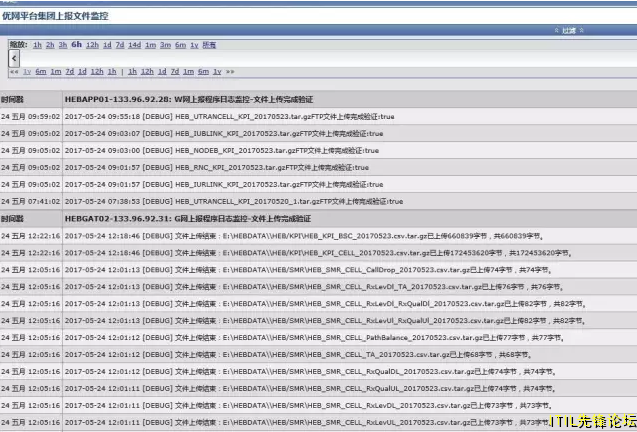The width and height of the screenshot is (637, 432).
Task: Select HEB_IURLINK_KPI_20170523.tar.gz log entry
Action: pos(224,185)
